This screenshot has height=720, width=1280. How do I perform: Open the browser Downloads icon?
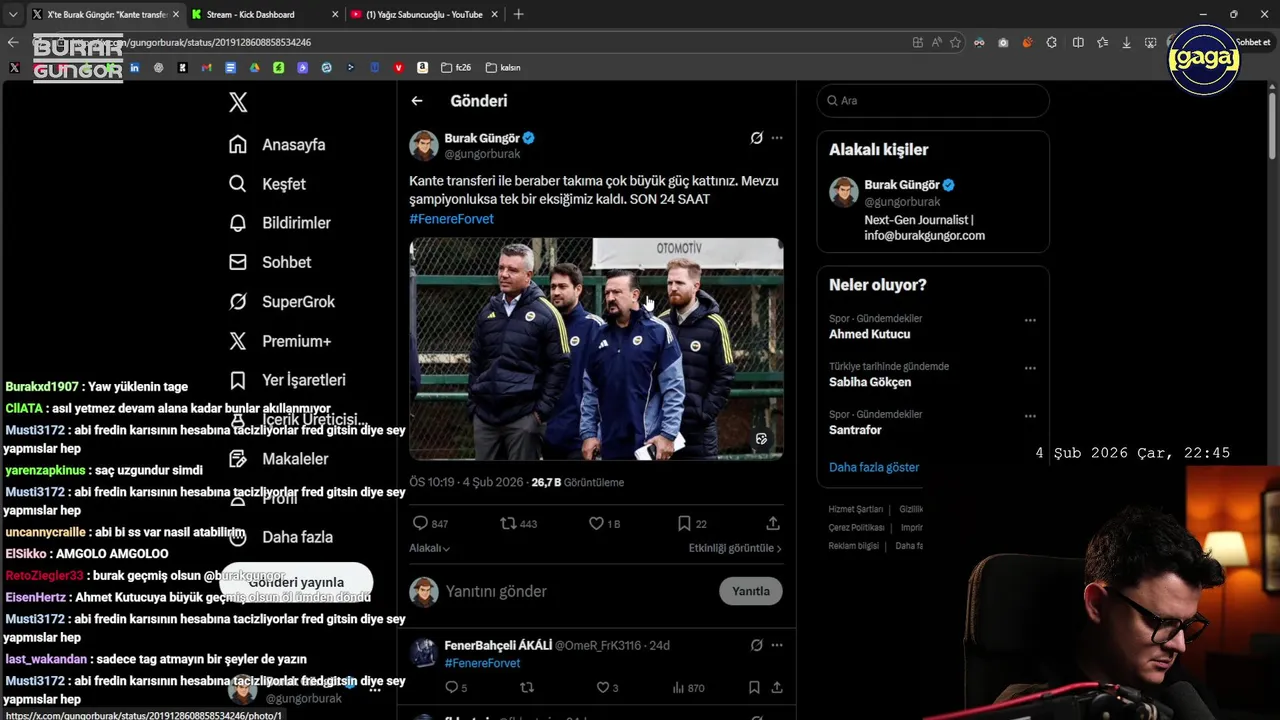1126,42
